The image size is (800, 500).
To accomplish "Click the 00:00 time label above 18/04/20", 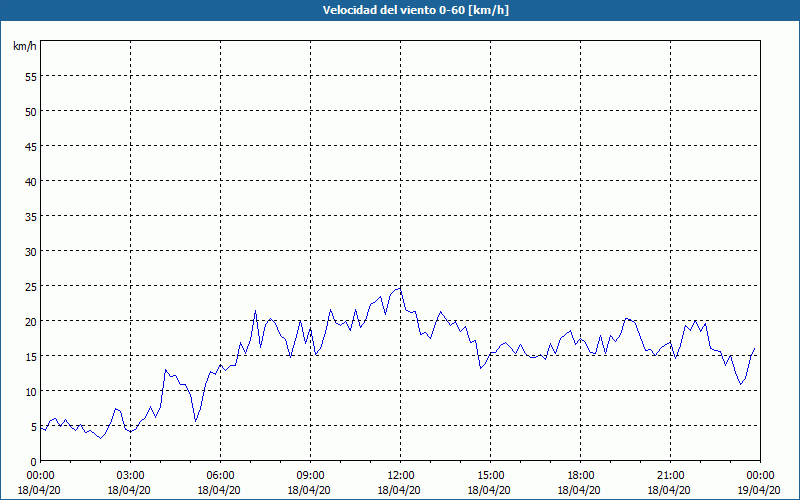I will click(40, 476).
